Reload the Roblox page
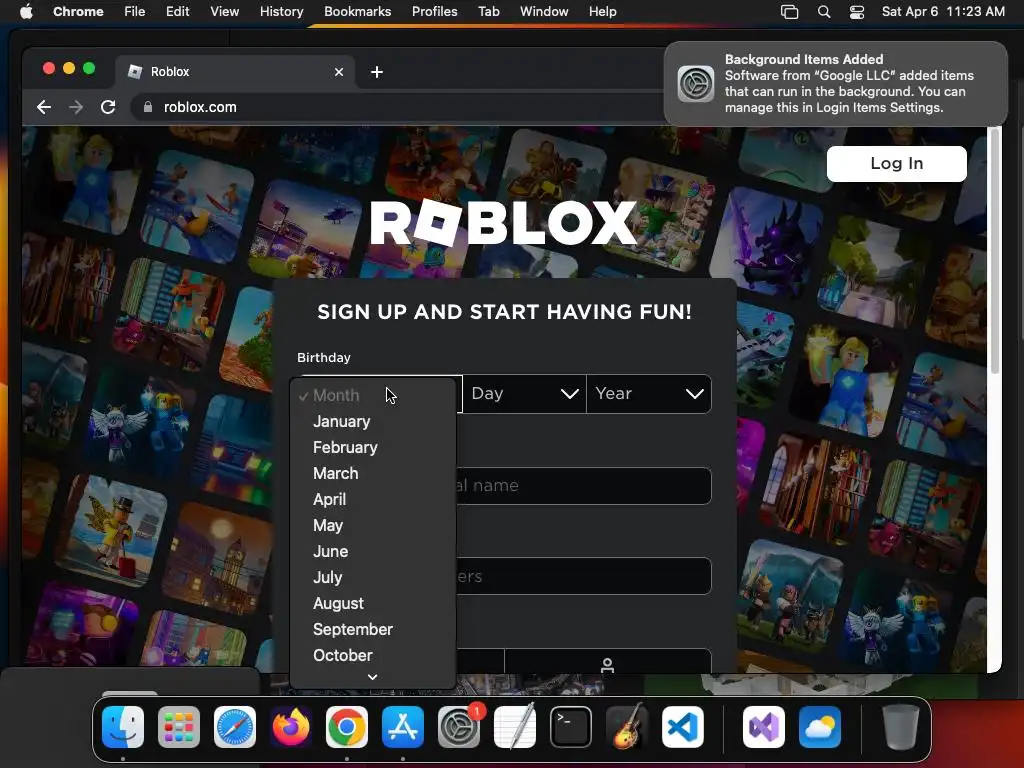Screen dimensions: 1024x768 108,107
